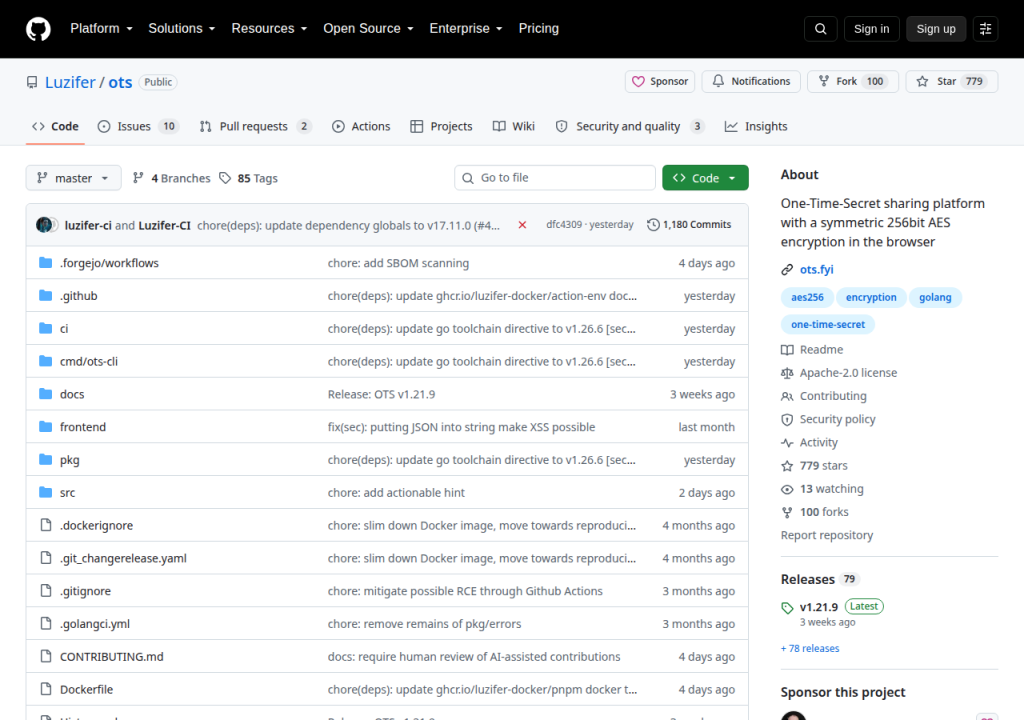Open the GitHub homepage logo
1024x720 pixels.
38,29
